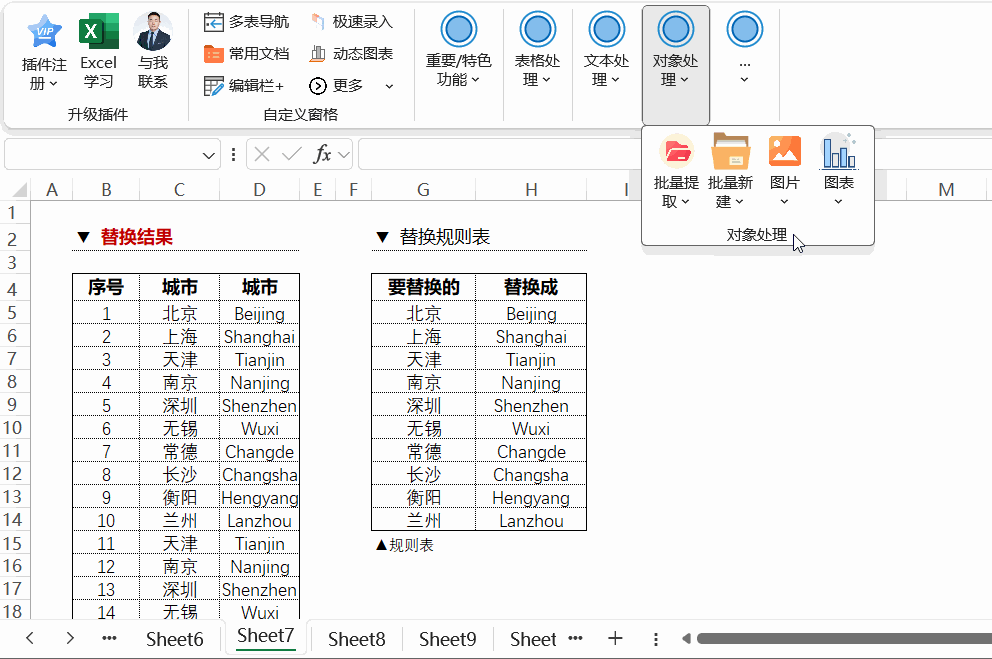Viewport: 992px width, 659px height.
Task: Click the fx insert function button
Action: coord(322,154)
